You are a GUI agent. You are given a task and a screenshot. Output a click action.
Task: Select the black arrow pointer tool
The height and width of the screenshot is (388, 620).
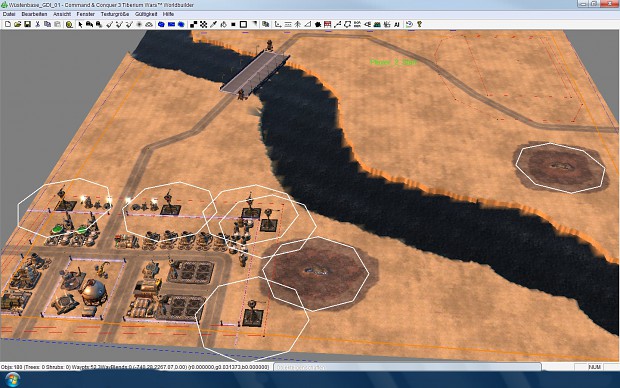(x=80, y=25)
